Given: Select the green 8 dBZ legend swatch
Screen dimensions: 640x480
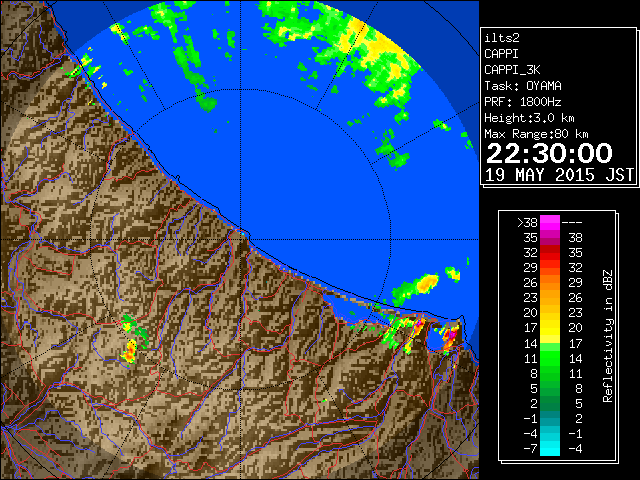Looking at the screenshot, I should (550, 373).
